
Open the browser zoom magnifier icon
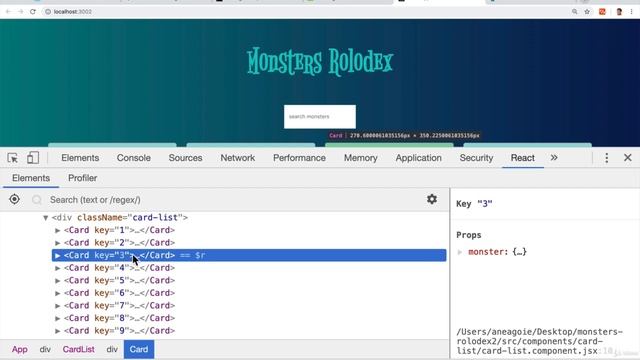tap(575, 12)
